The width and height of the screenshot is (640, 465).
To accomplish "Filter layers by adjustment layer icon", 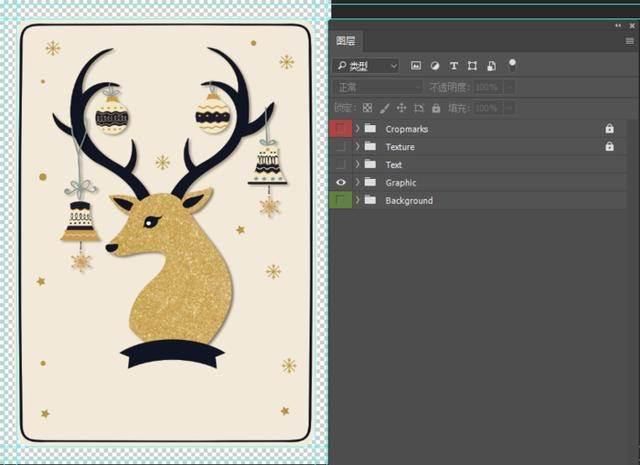I will (435, 66).
